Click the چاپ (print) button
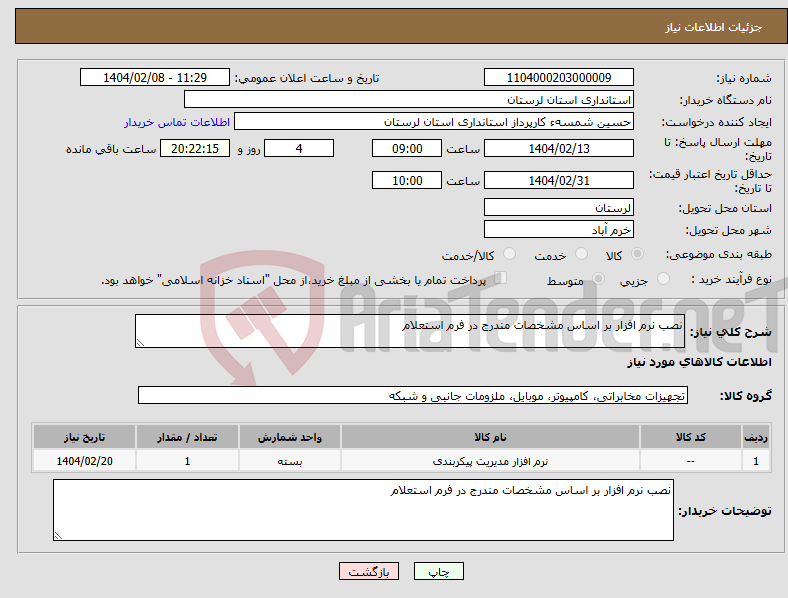788x598 pixels. click(438, 571)
